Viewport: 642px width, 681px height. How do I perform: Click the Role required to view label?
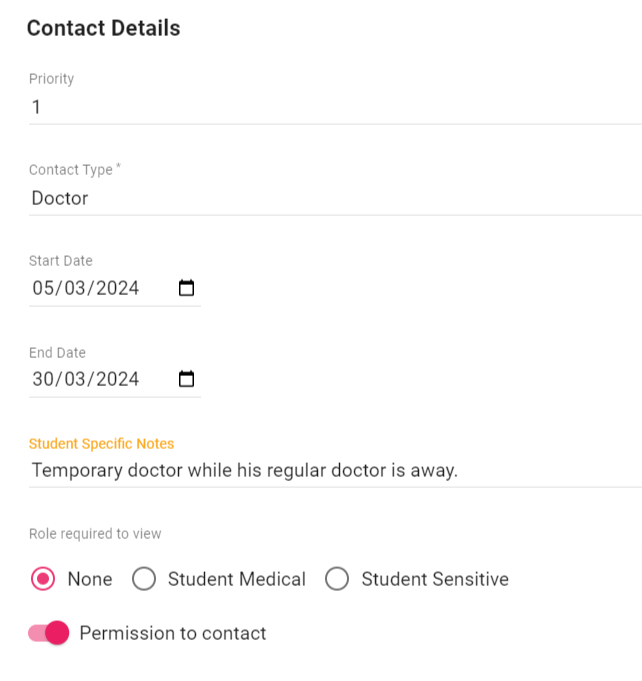point(95,534)
